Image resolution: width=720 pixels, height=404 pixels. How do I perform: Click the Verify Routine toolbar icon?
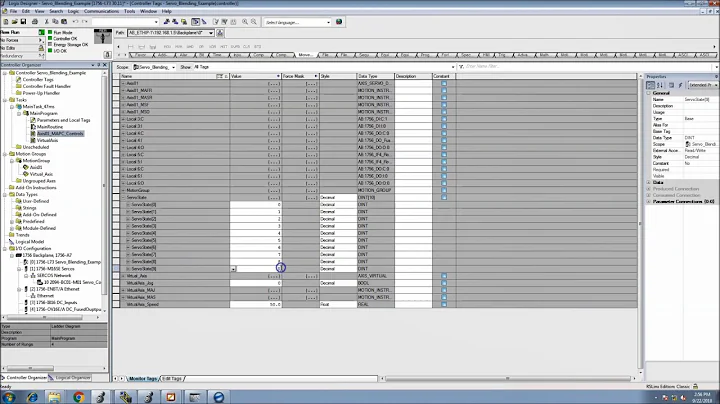click(216, 22)
